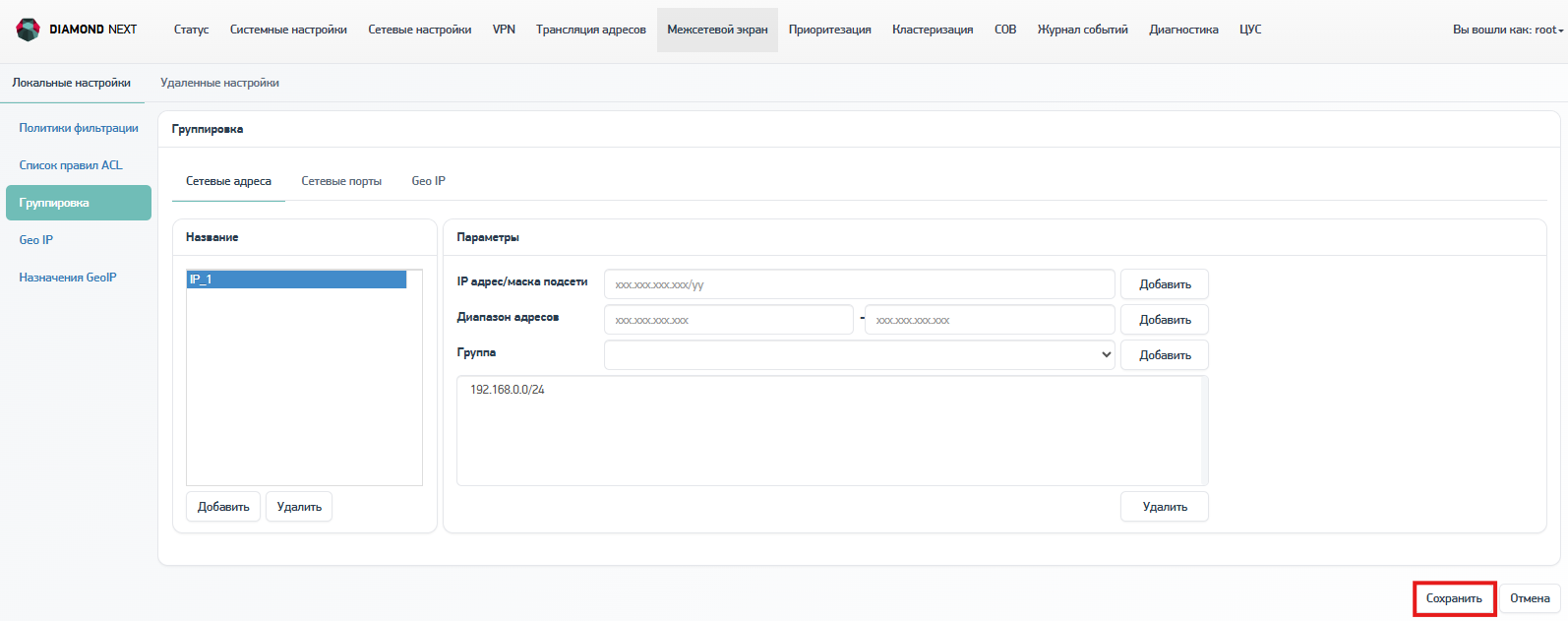Go to the VPN section
This screenshot has width=1568, height=621.
[x=504, y=30]
